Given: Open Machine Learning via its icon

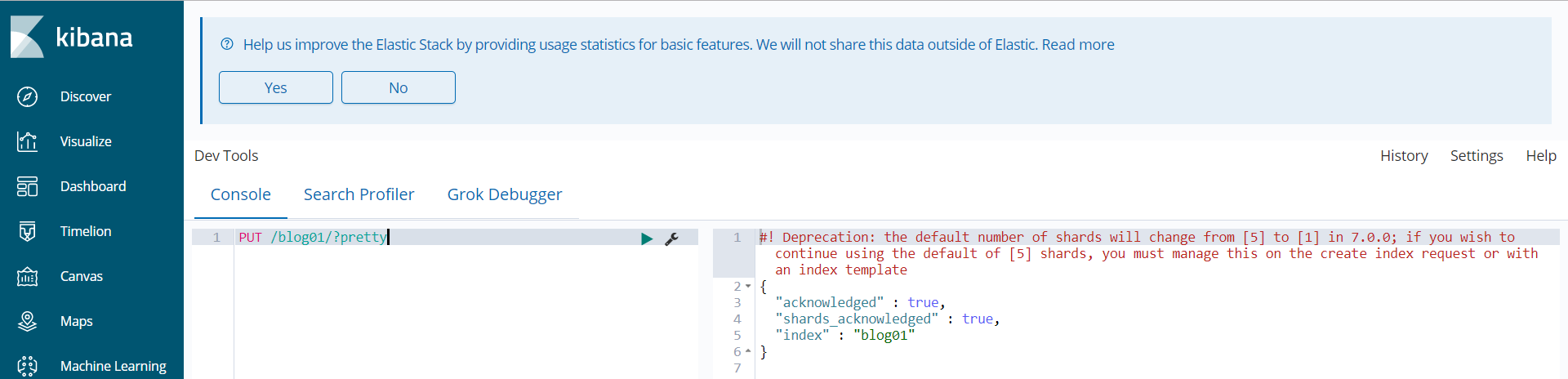Looking at the screenshot, I should coord(27,366).
